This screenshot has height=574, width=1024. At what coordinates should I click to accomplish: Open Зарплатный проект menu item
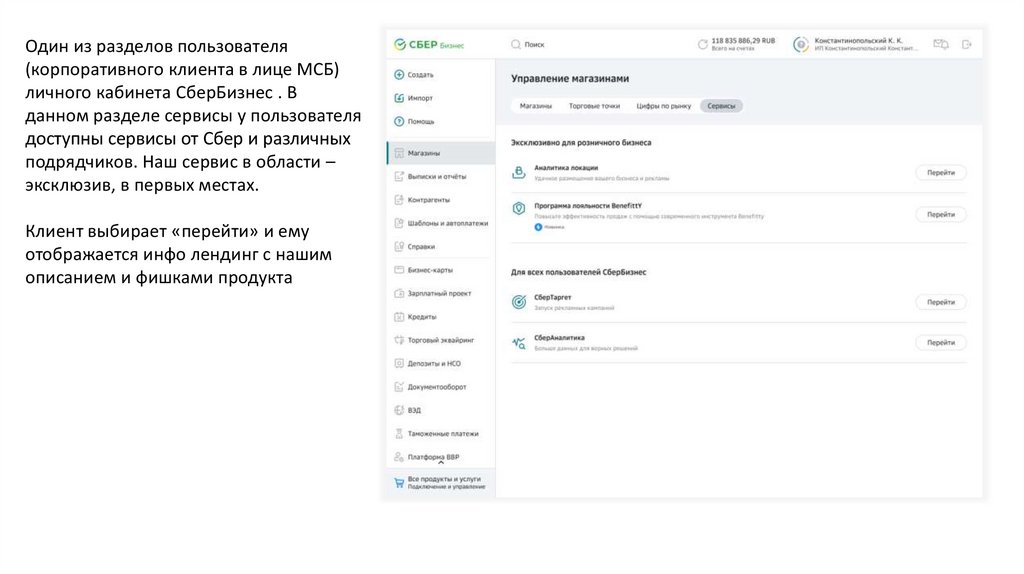tap(441, 293)
